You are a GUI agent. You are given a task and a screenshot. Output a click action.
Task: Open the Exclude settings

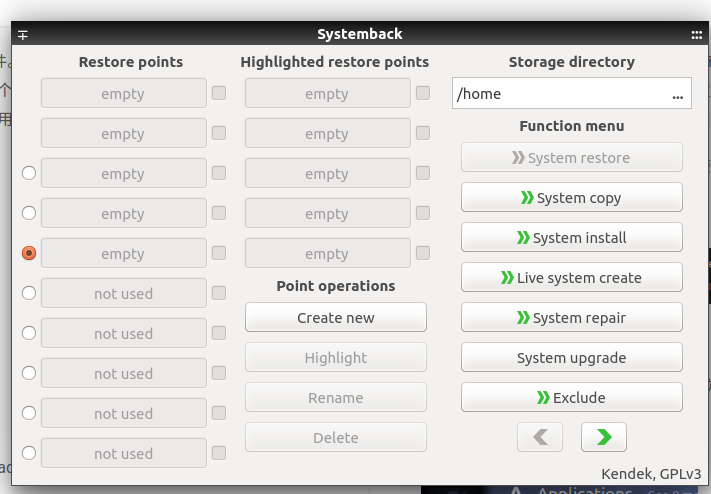point(572,398)
